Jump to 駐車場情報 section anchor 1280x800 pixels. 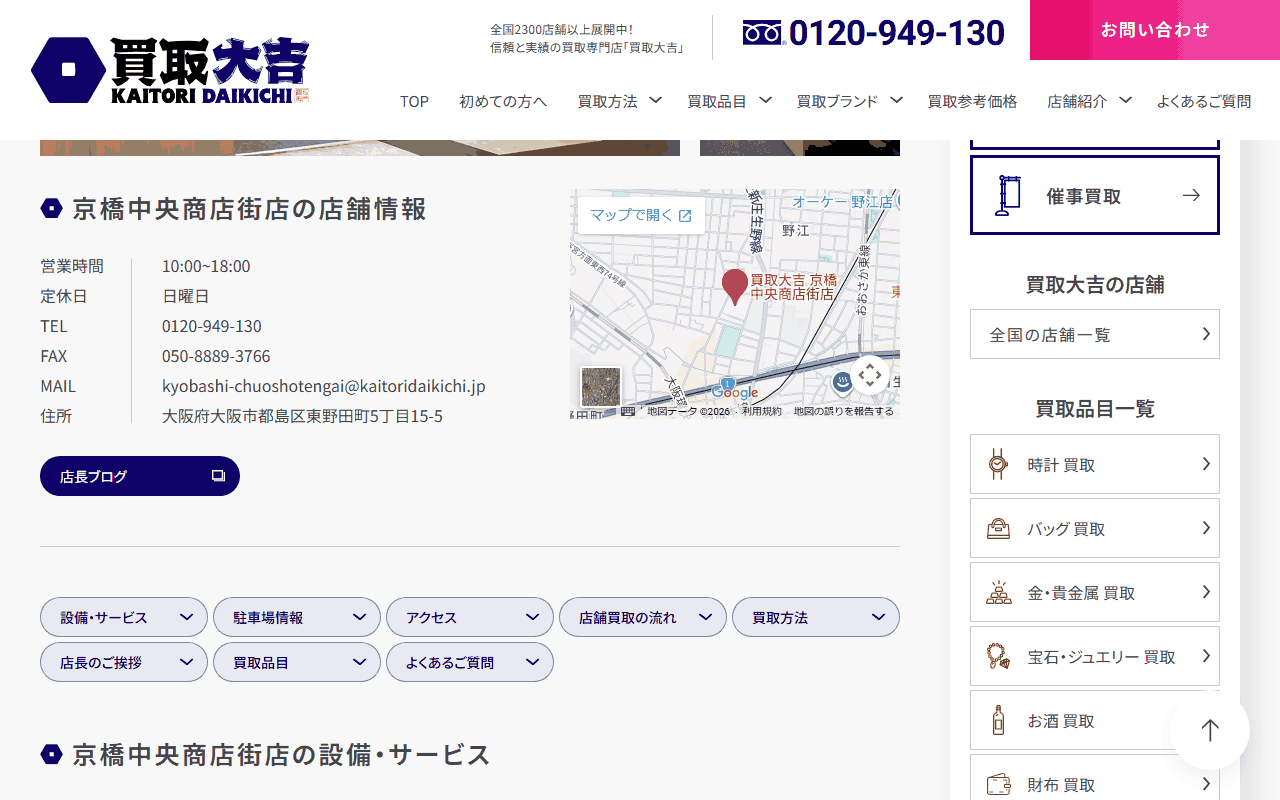(x=297, y=617)
